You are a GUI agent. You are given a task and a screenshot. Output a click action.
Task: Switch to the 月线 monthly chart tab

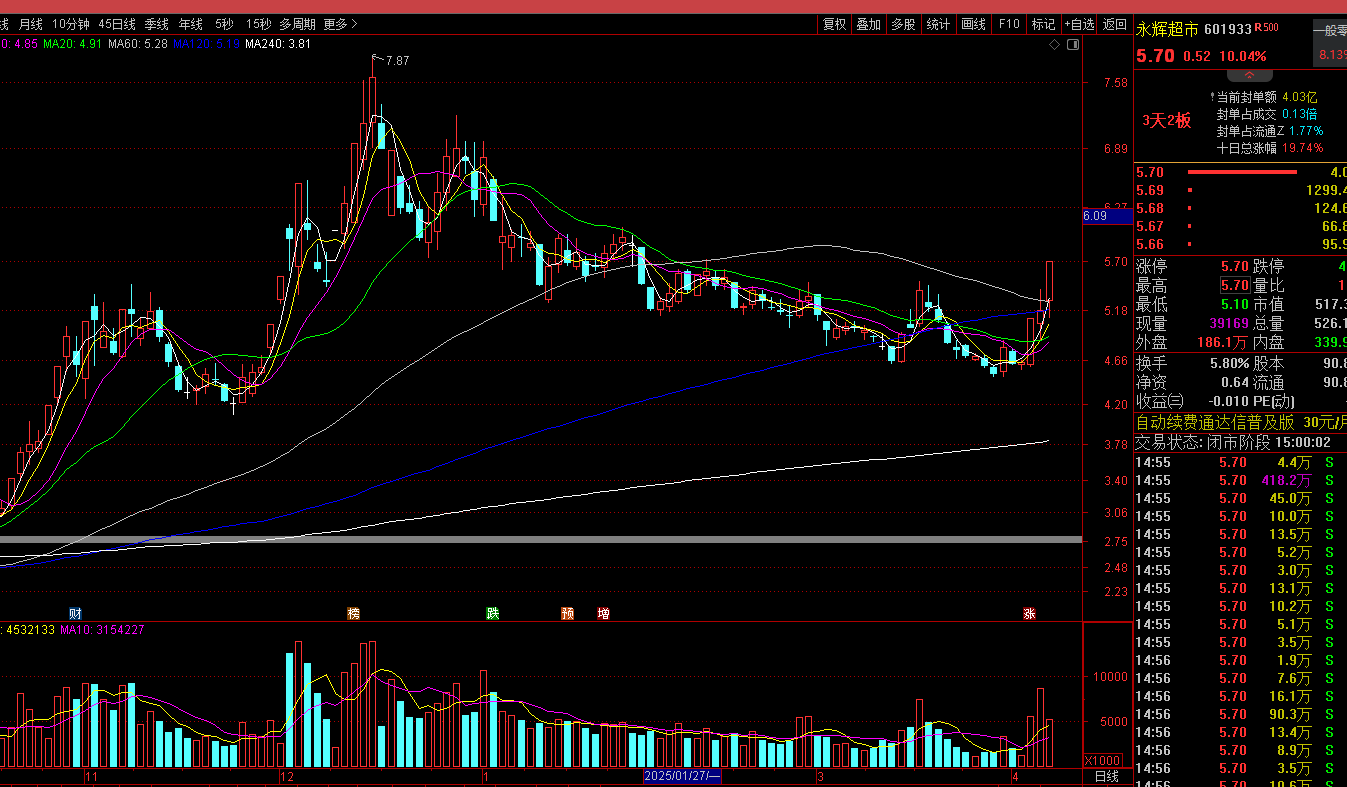tap(31, 24)
